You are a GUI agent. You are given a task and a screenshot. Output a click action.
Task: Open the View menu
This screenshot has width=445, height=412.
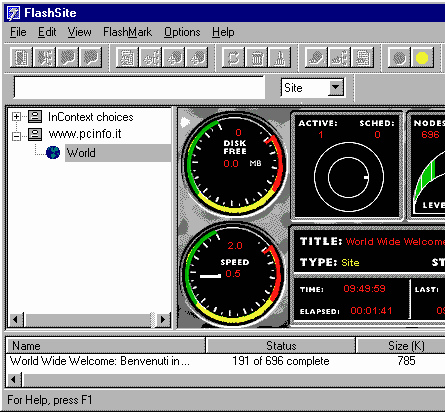79,32
